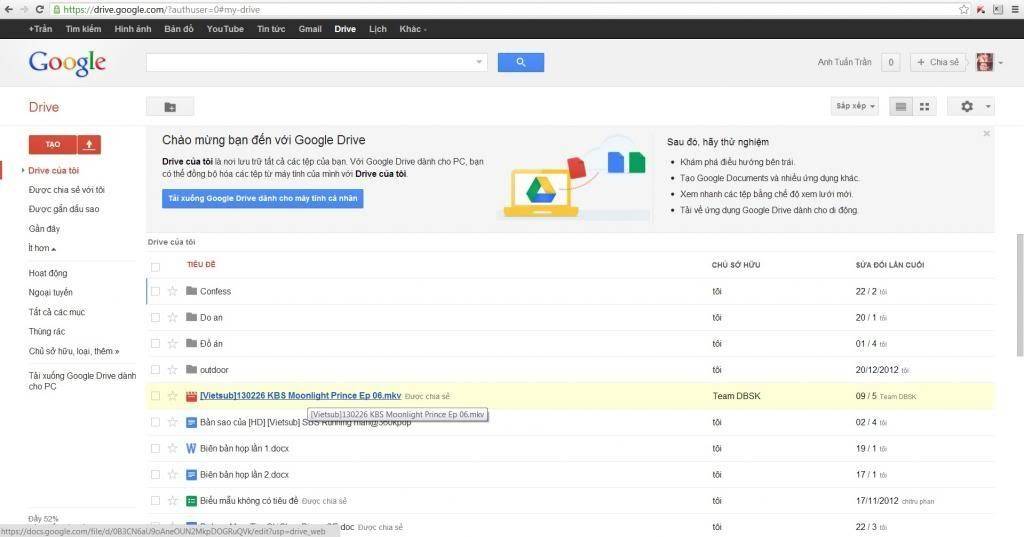Star the outdoor folder

172,370
